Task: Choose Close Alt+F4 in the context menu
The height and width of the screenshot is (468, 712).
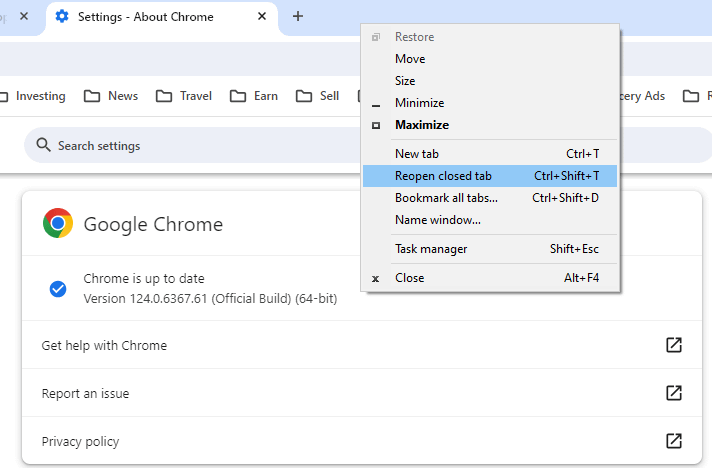Action: pyautogui.click(x=490, y=278)
